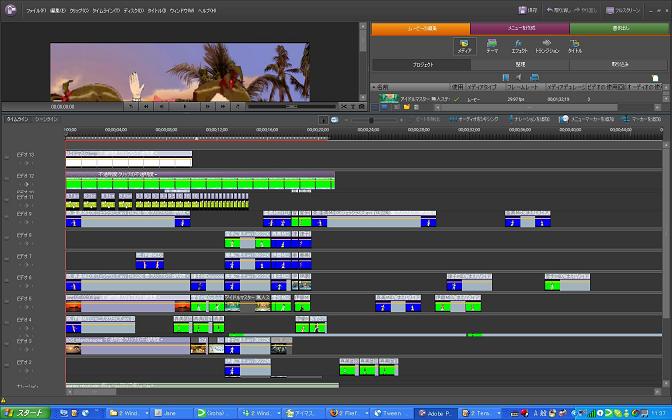Open the トランジション (Transitions) panel icon
The height and width of the screenshot is (420, 672).
(547, 44)
